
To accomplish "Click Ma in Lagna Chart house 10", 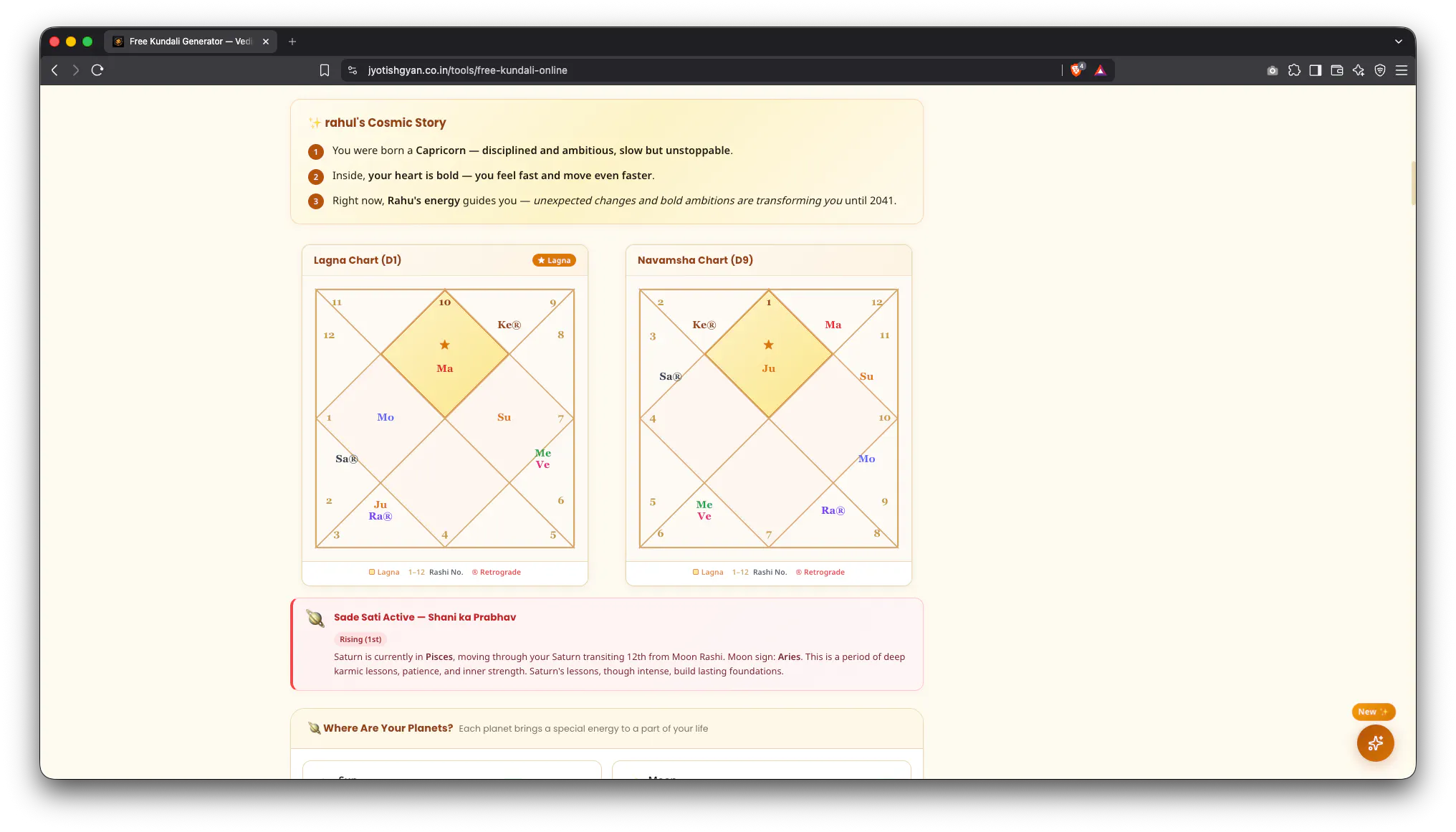I will point(445,368).
